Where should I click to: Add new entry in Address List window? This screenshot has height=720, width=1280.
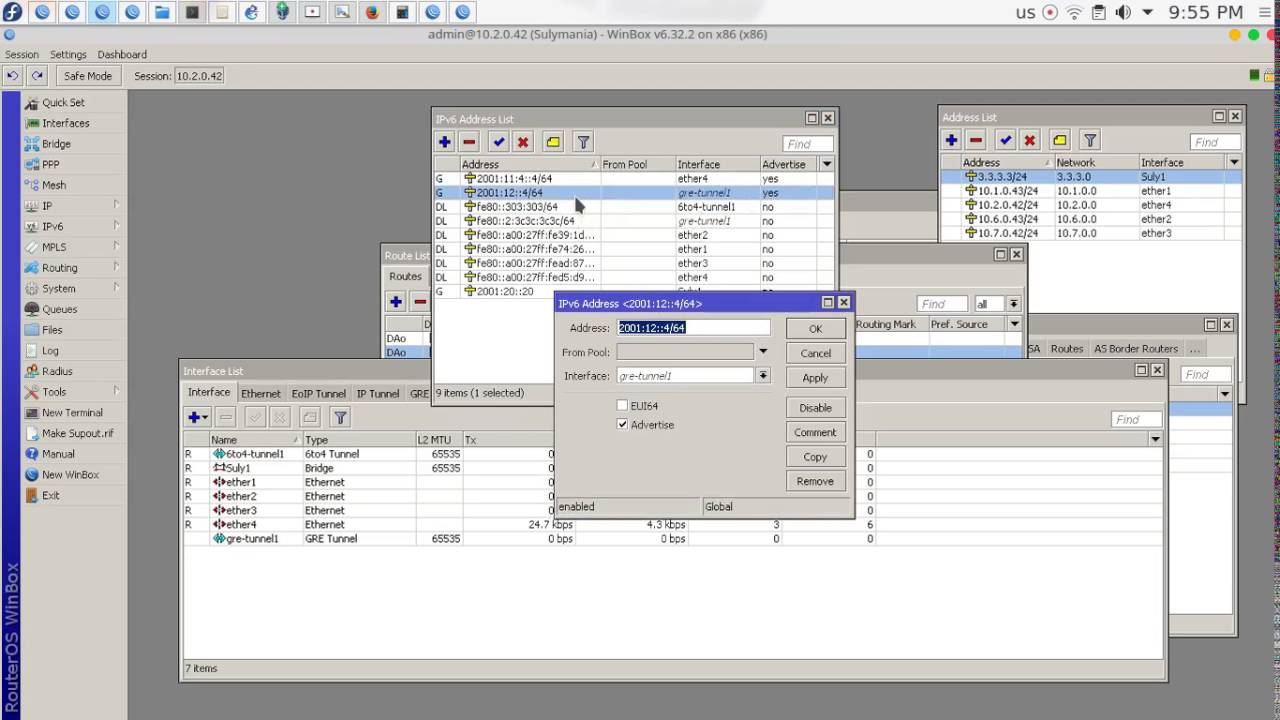[952, 140]
